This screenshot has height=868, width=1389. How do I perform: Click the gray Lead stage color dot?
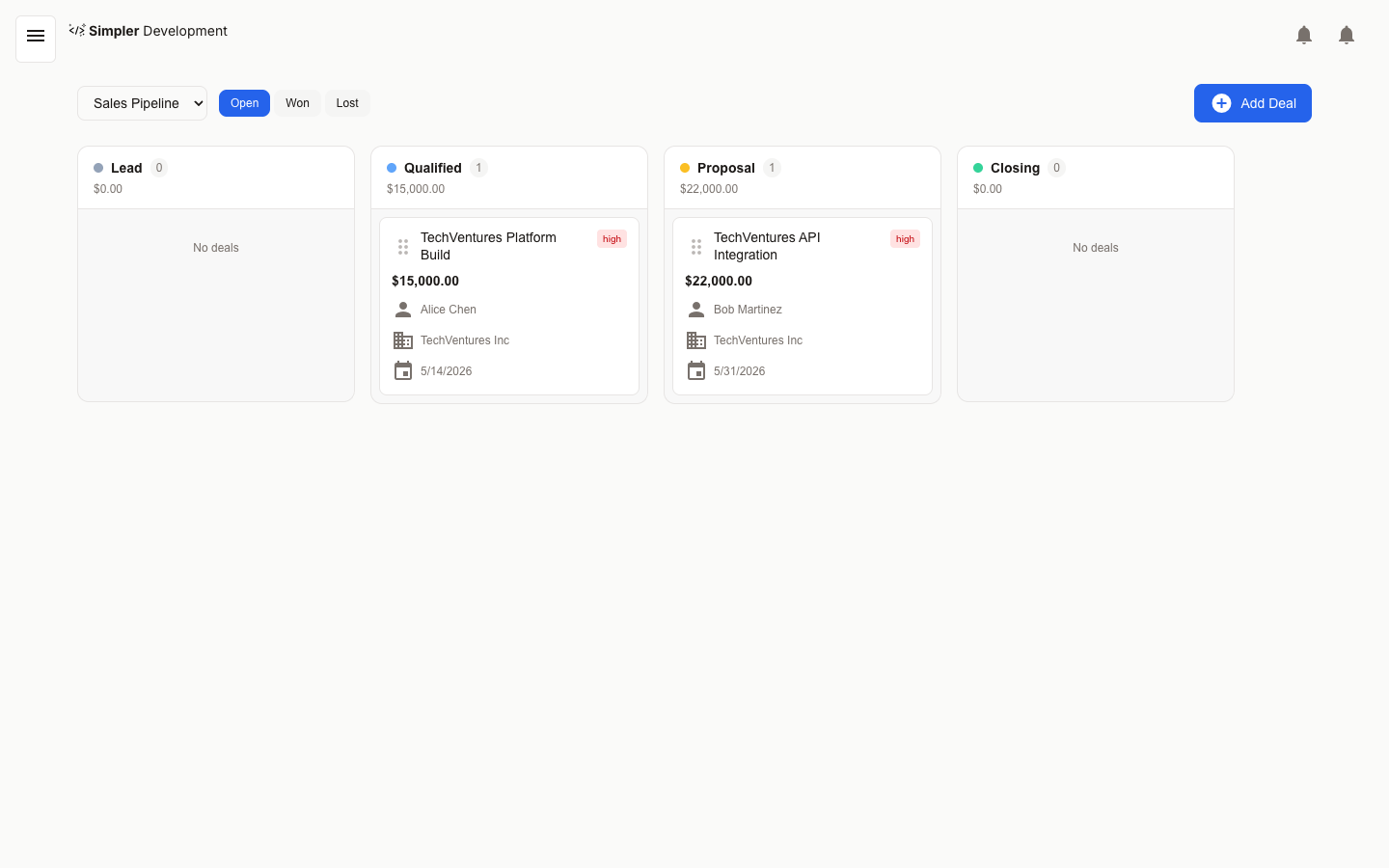point(98,168)
